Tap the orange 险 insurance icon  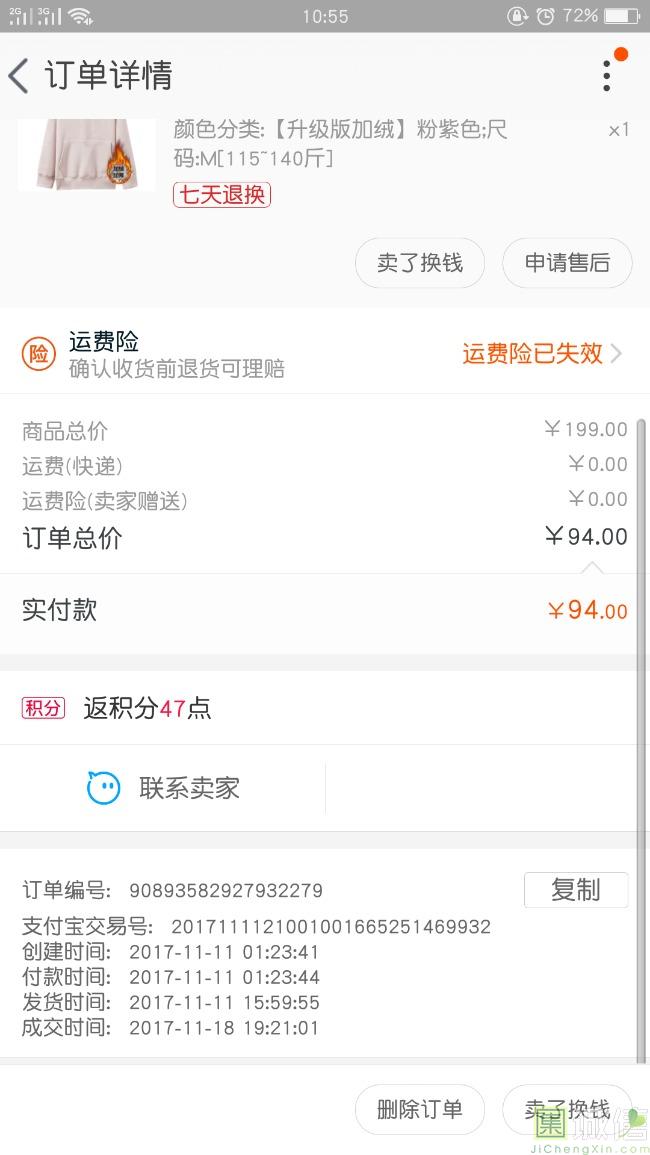point(39,354)
